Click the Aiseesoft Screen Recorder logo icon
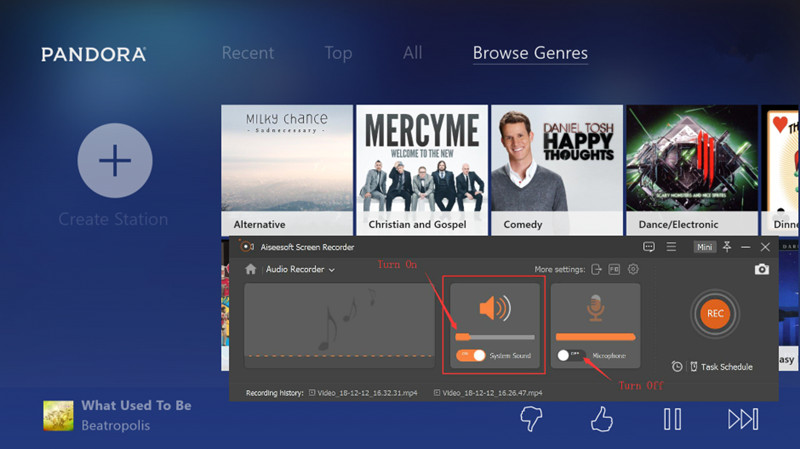 pyautogui.click(x=246, y=247)
